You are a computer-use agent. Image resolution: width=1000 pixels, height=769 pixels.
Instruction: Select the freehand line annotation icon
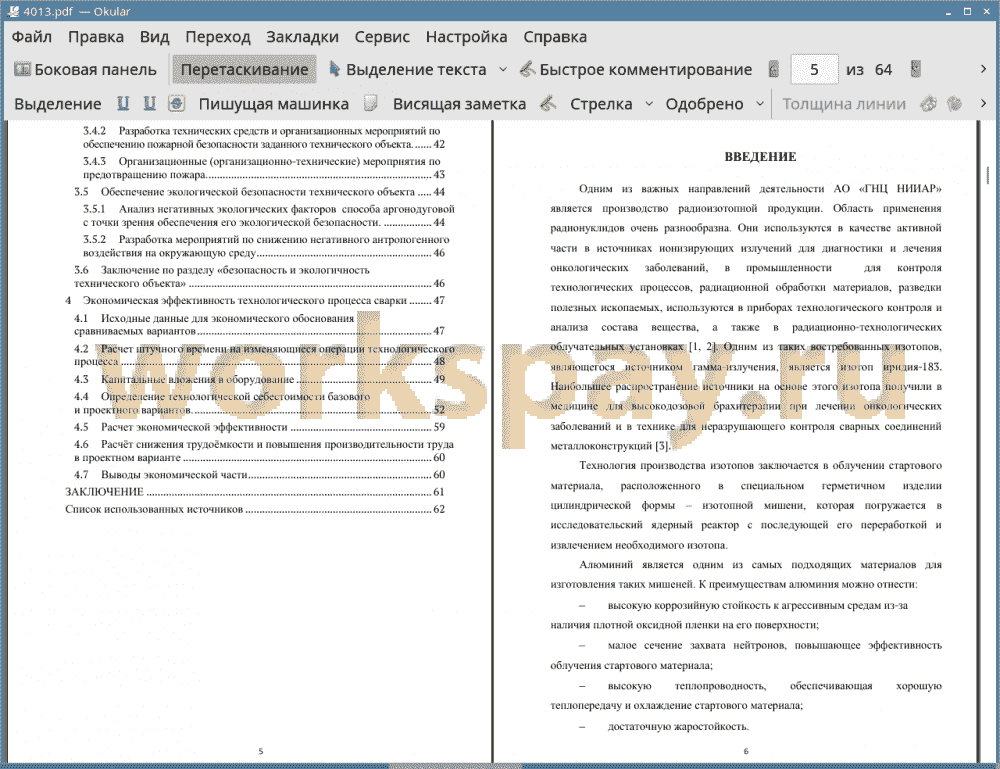click(x=548, y=104)
